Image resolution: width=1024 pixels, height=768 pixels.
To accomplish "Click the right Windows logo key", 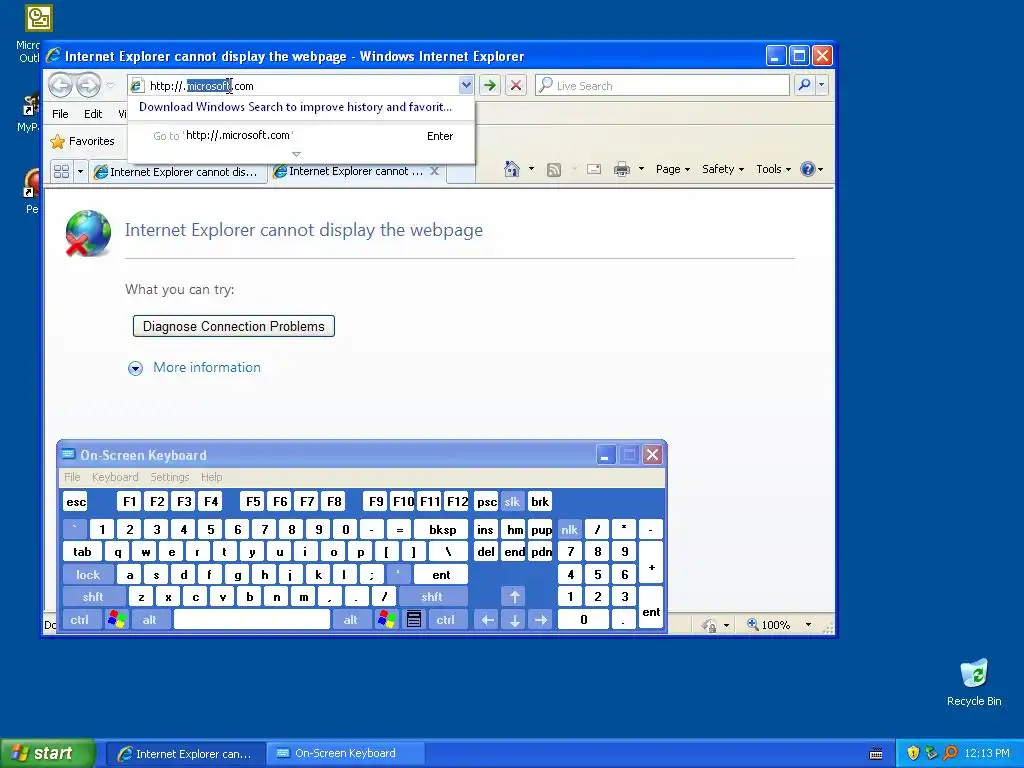I will click(x=387, y=619).
